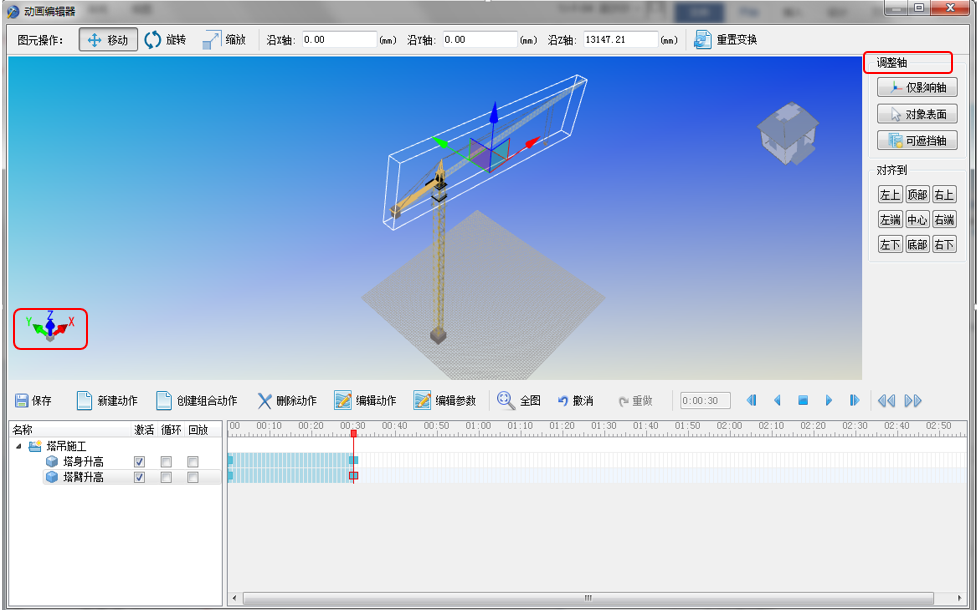Screen dimensions: 979x612
Task: Play the animation backward
Action: click(x=777, y=400)
